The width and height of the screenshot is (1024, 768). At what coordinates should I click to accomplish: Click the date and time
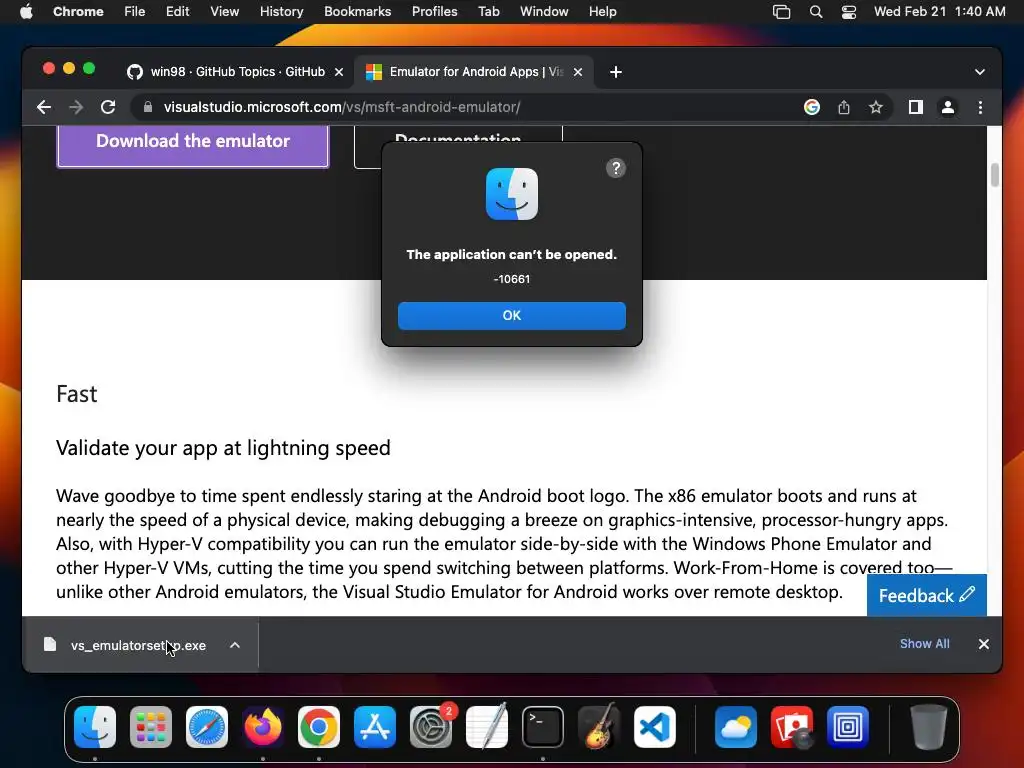click(939, 12)
